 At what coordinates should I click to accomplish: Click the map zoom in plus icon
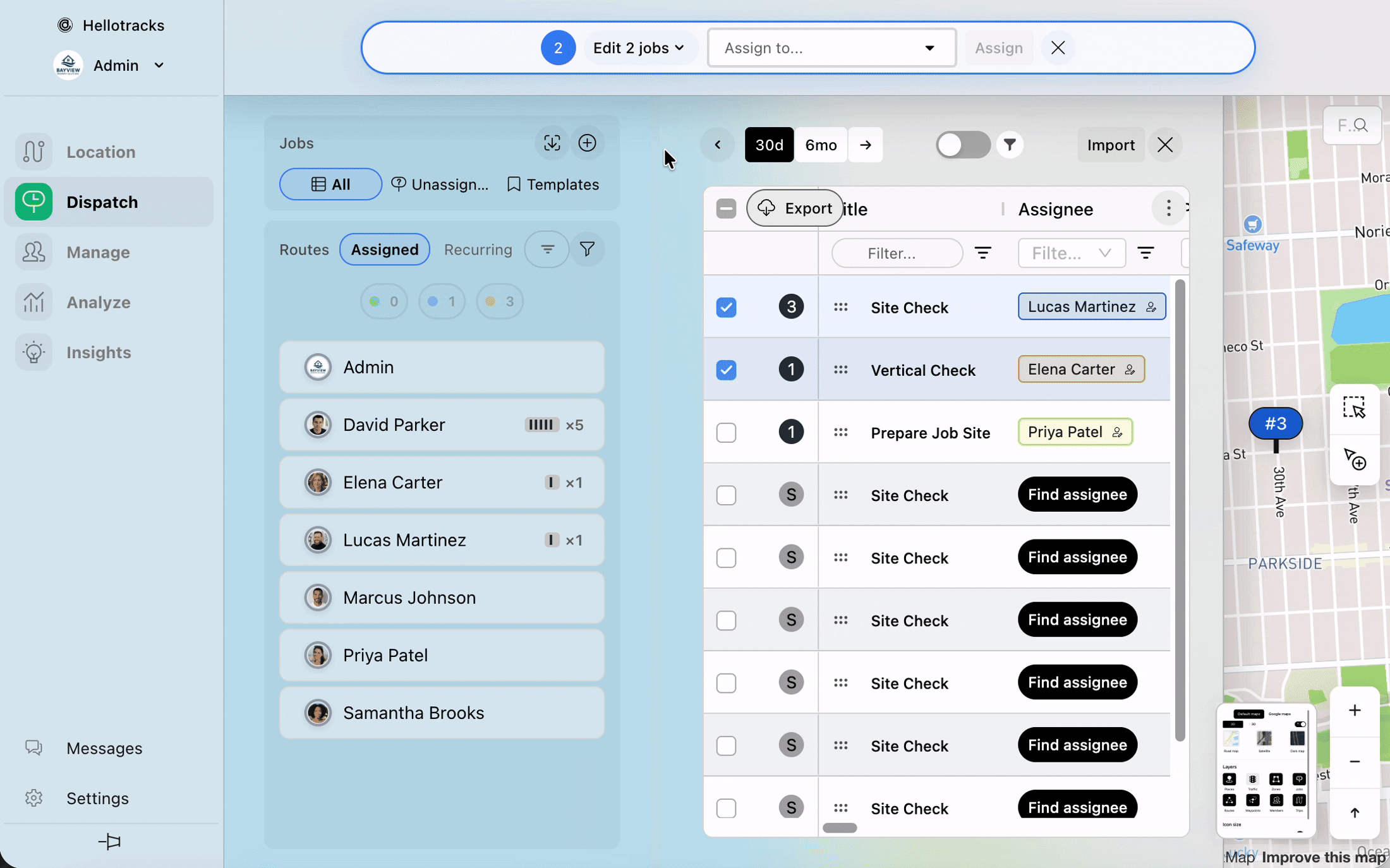[x=1354, y=711]
